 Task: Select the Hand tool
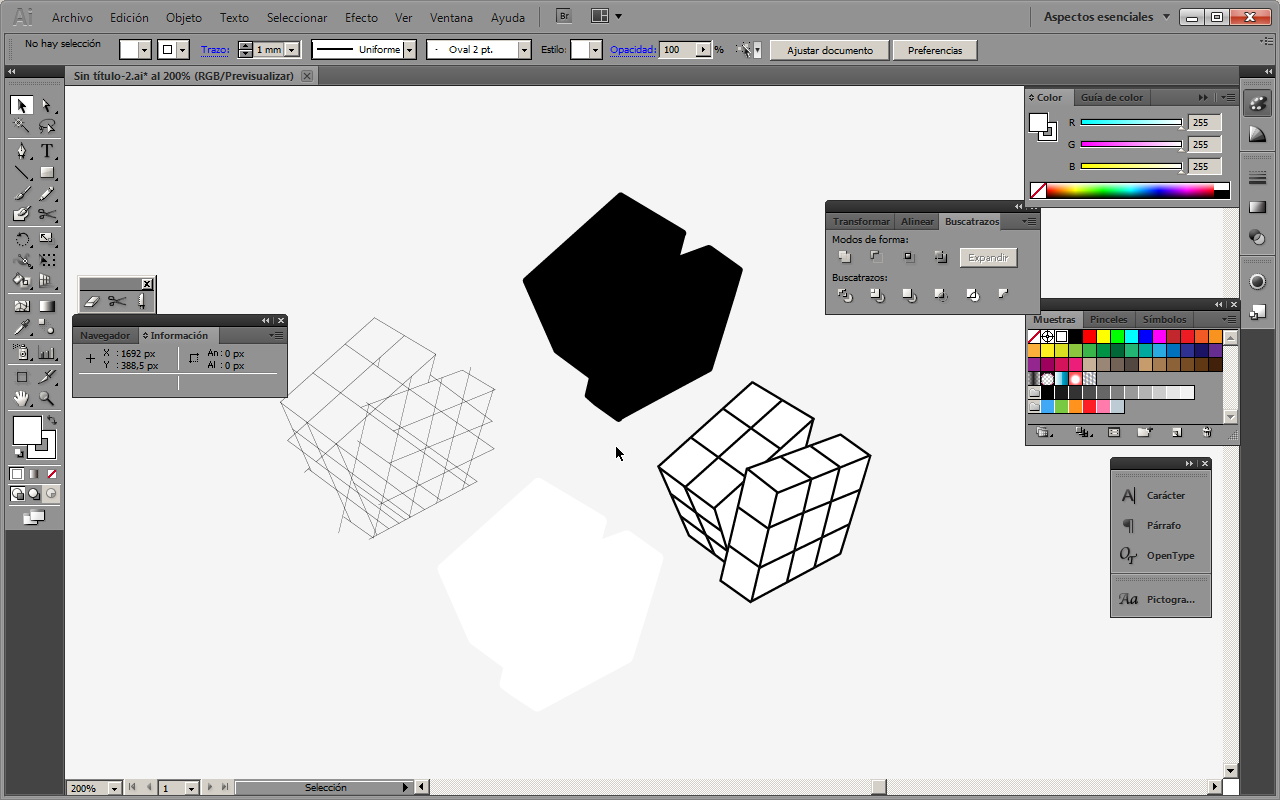[x=22, y=398]
